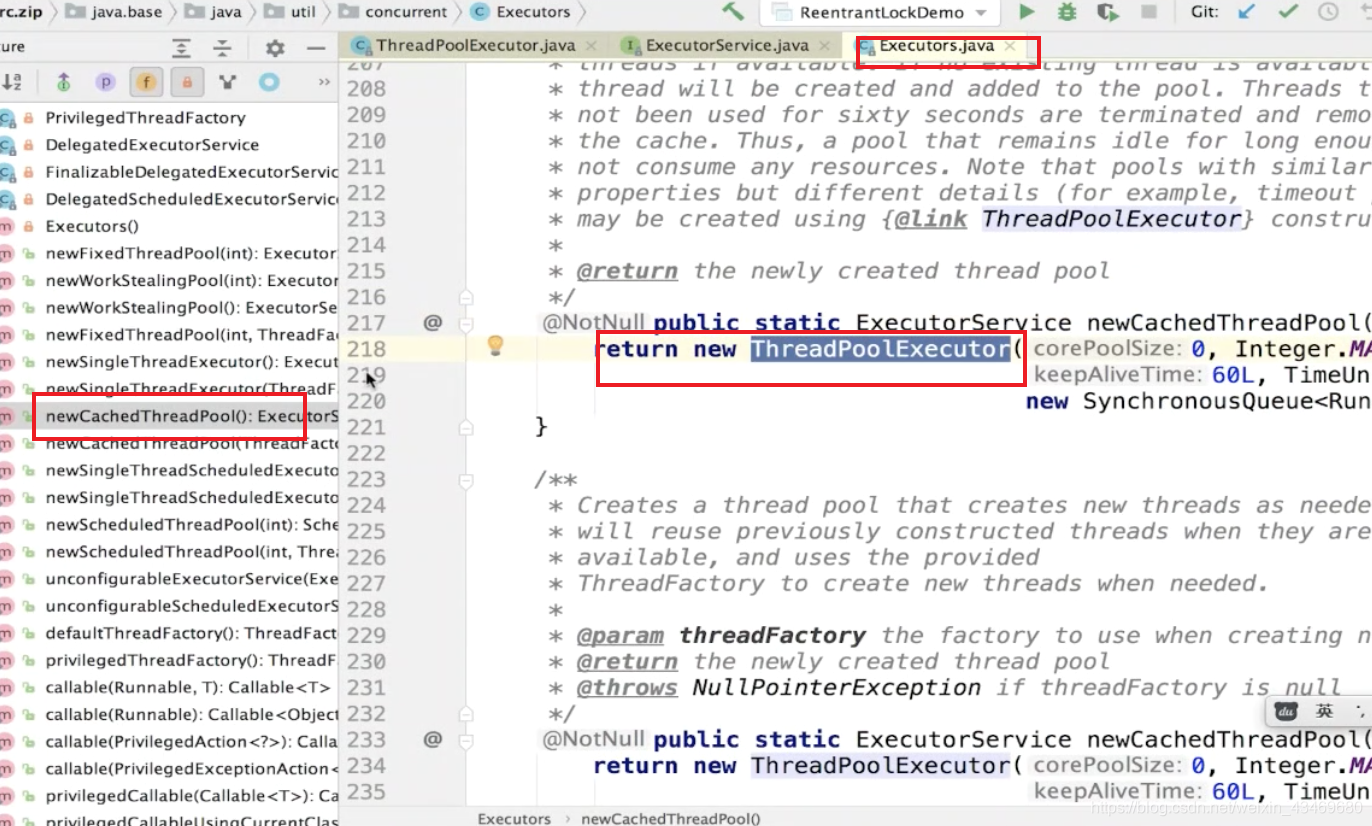Toggle Show Inherited members icon

coord(228,82)
